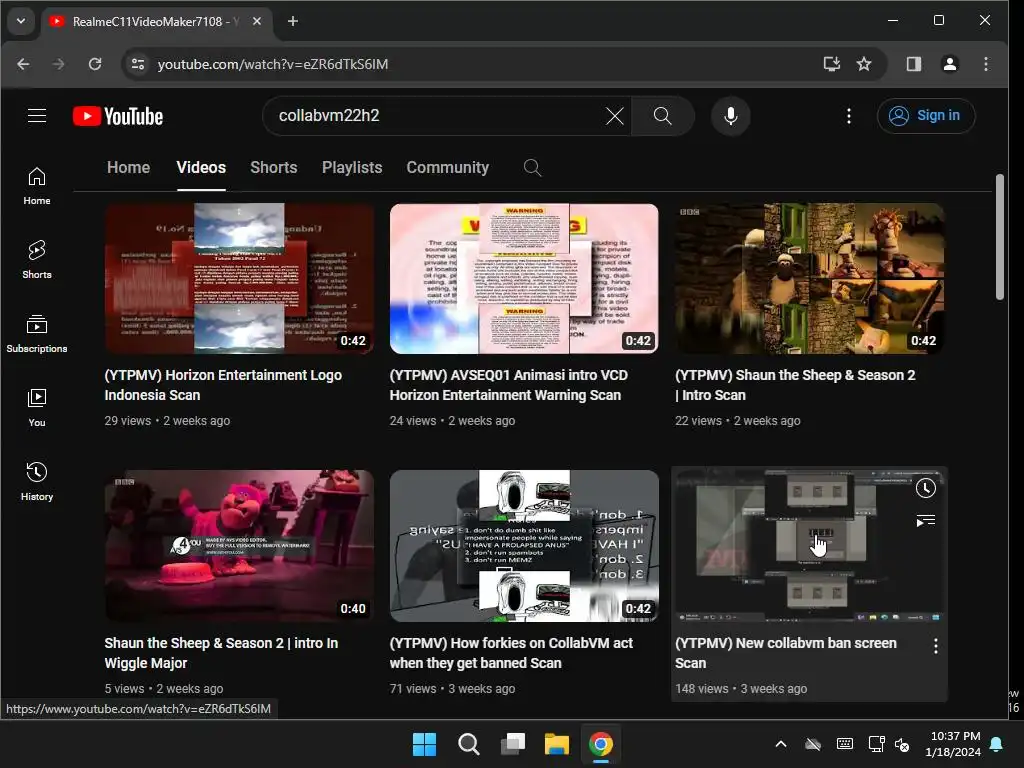Click the youtube.com address bar URL

coord(273,64)
